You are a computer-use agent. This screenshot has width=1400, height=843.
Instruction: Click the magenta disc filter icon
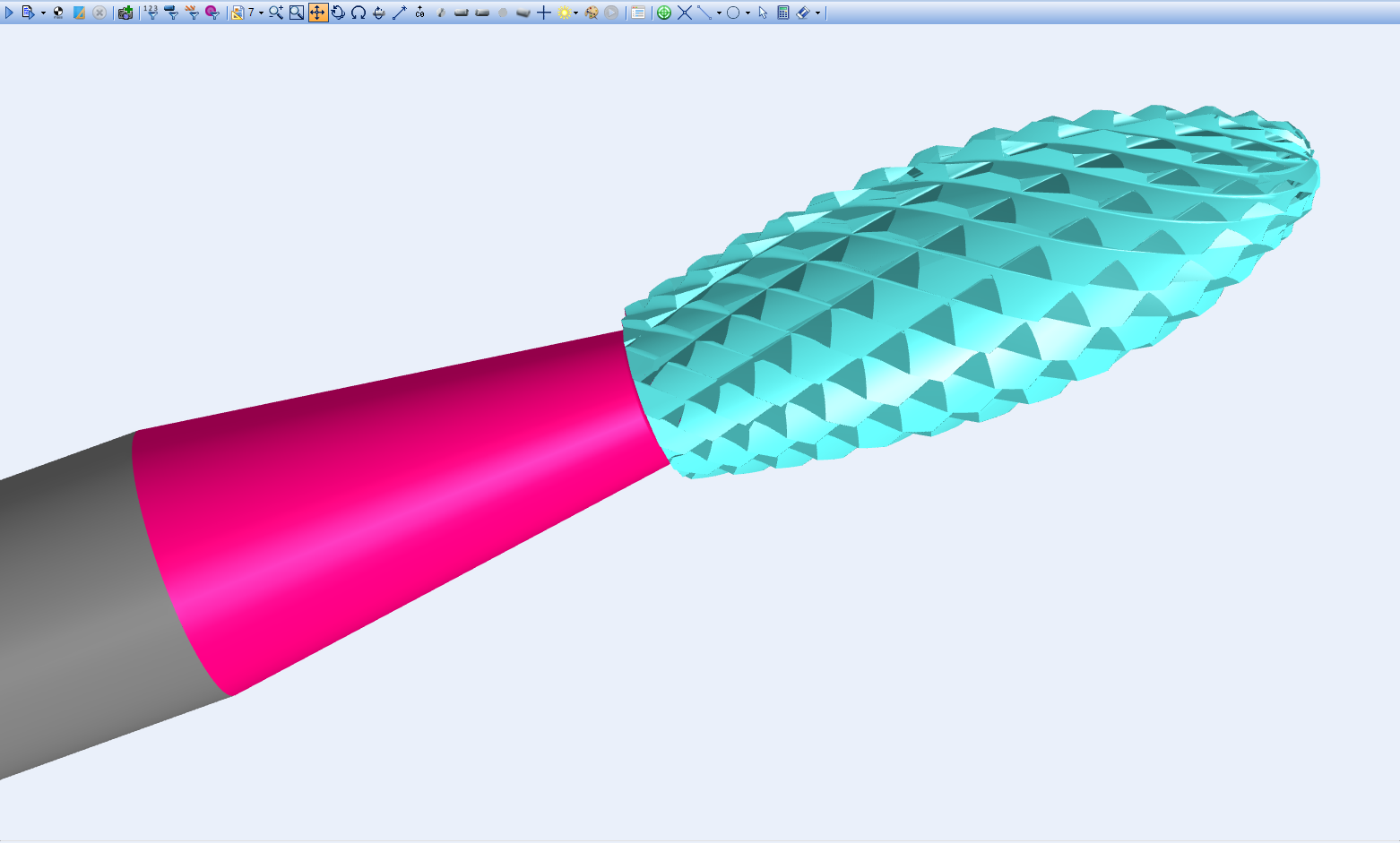[x=212, y=13]
